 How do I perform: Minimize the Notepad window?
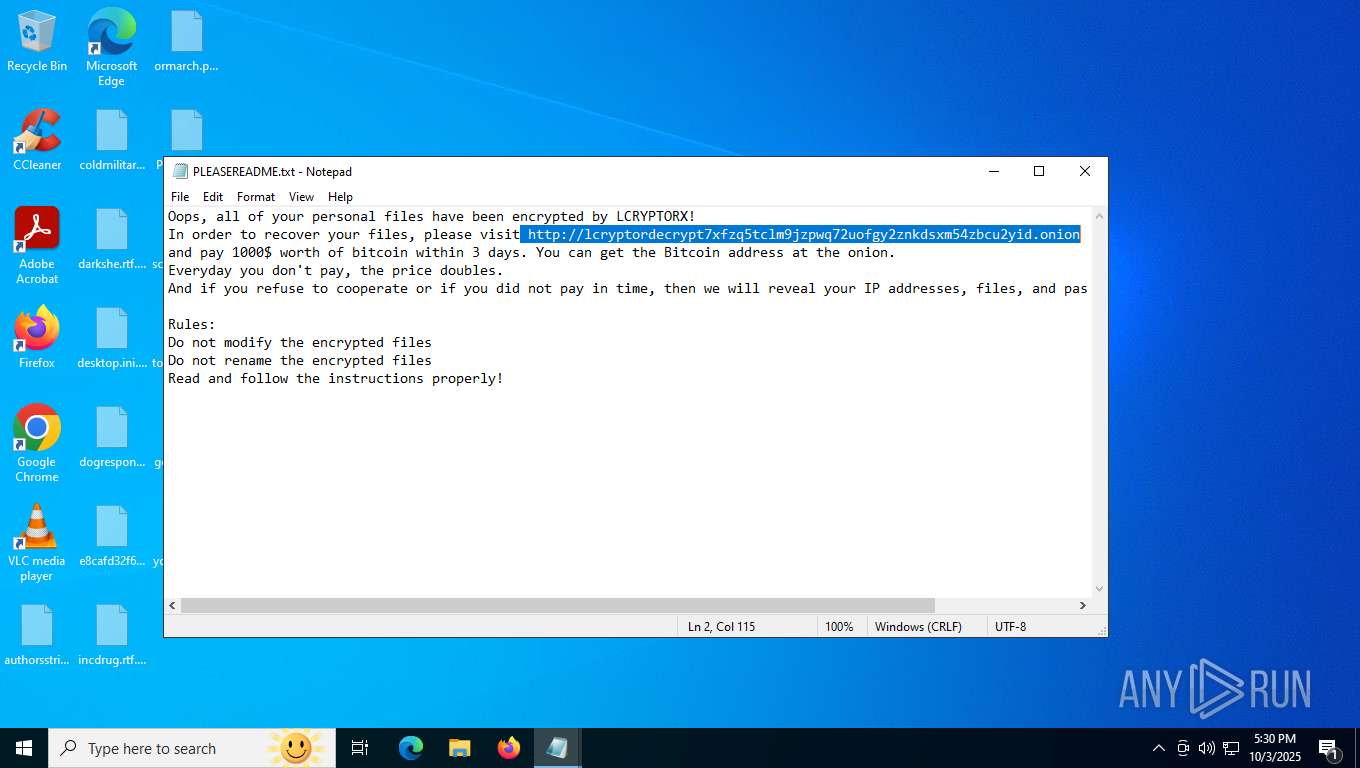coord(993,172)
